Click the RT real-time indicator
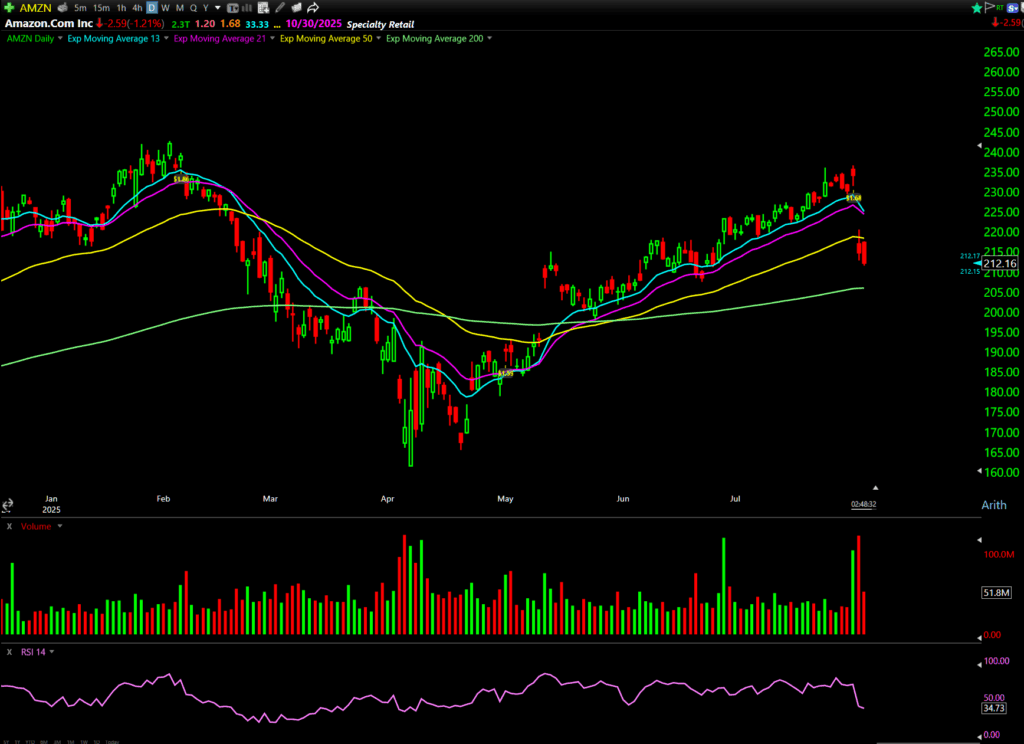 [x=1000, y=7]
